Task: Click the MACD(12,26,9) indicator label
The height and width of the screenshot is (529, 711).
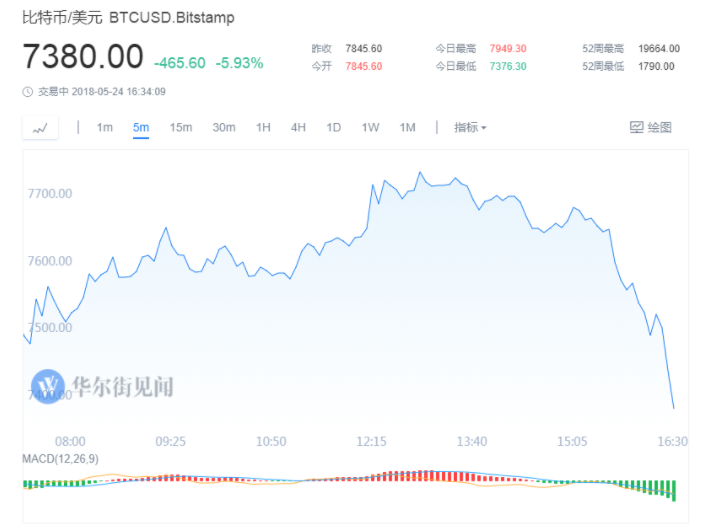Action: [61, 458]
